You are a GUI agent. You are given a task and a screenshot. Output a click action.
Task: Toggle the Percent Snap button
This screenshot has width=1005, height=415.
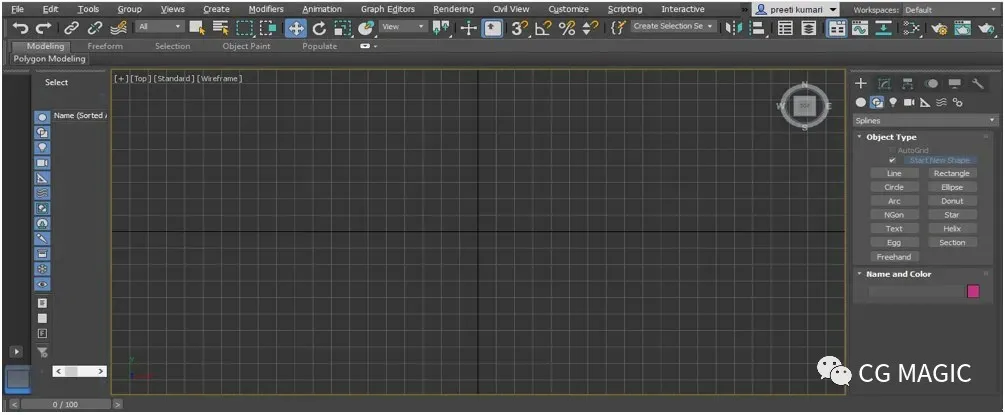point(567,28)
